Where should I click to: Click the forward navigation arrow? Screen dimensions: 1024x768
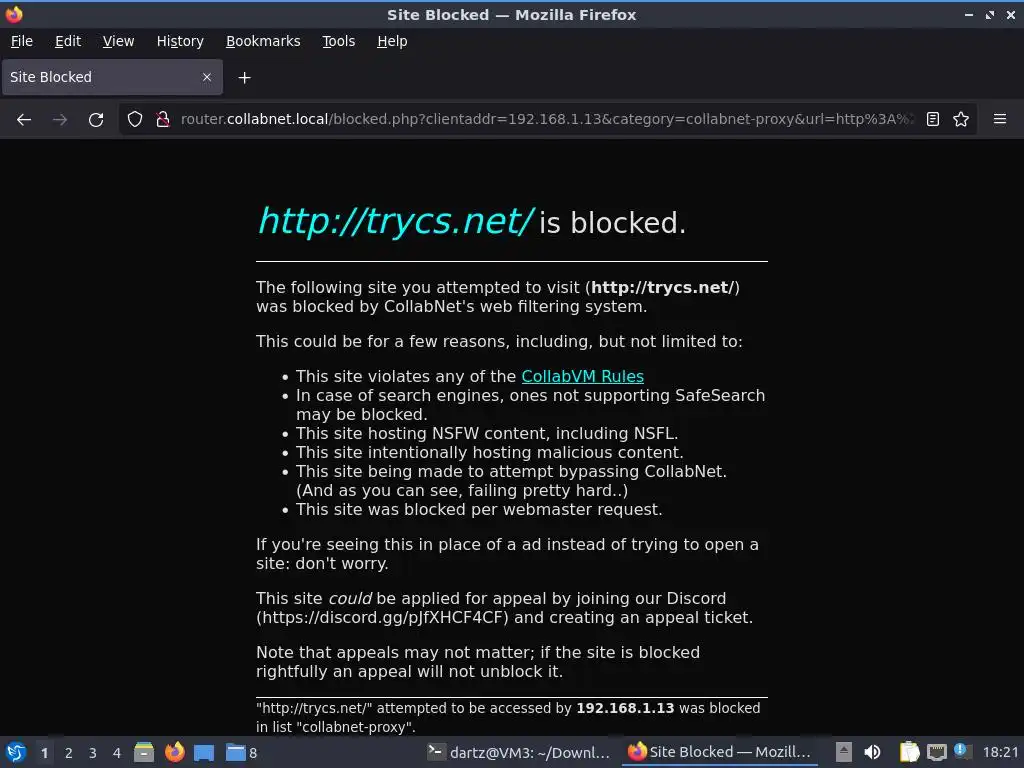coord(59,120)
